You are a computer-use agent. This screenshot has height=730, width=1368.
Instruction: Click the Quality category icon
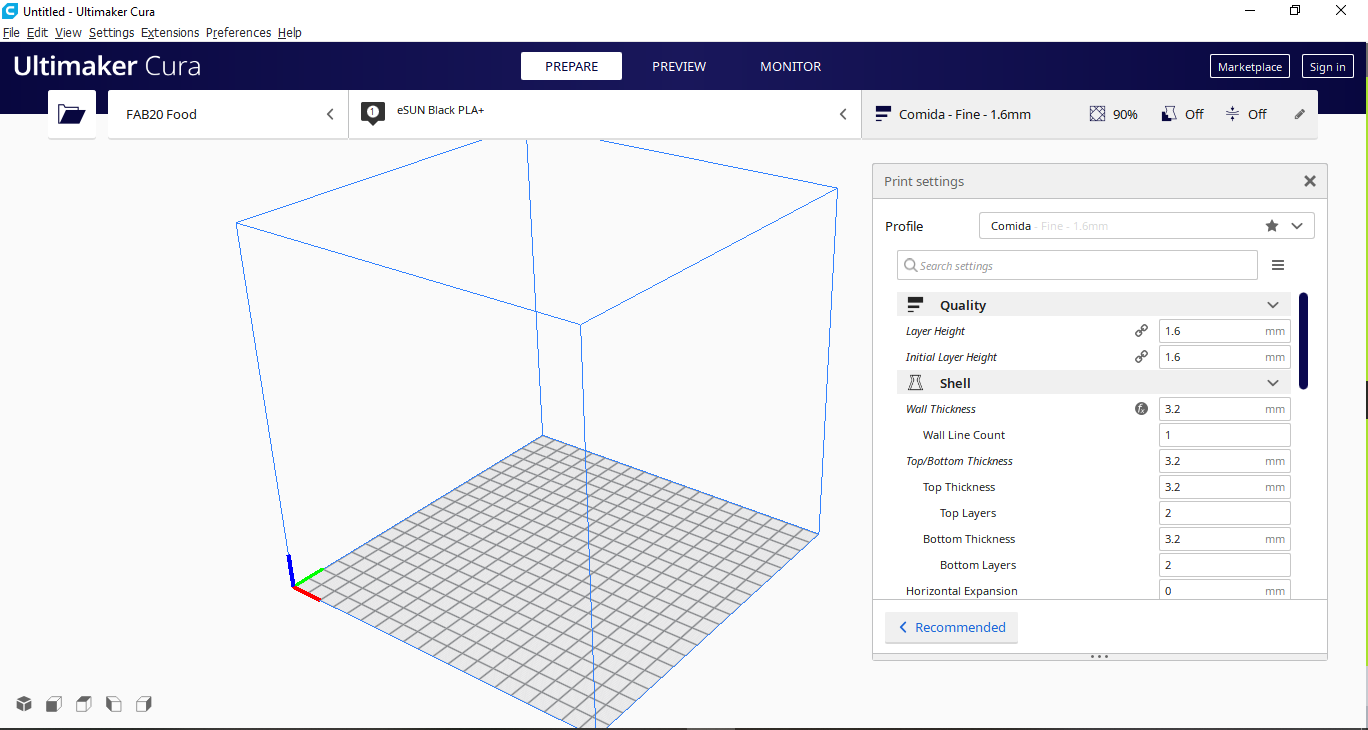(915, 305)
